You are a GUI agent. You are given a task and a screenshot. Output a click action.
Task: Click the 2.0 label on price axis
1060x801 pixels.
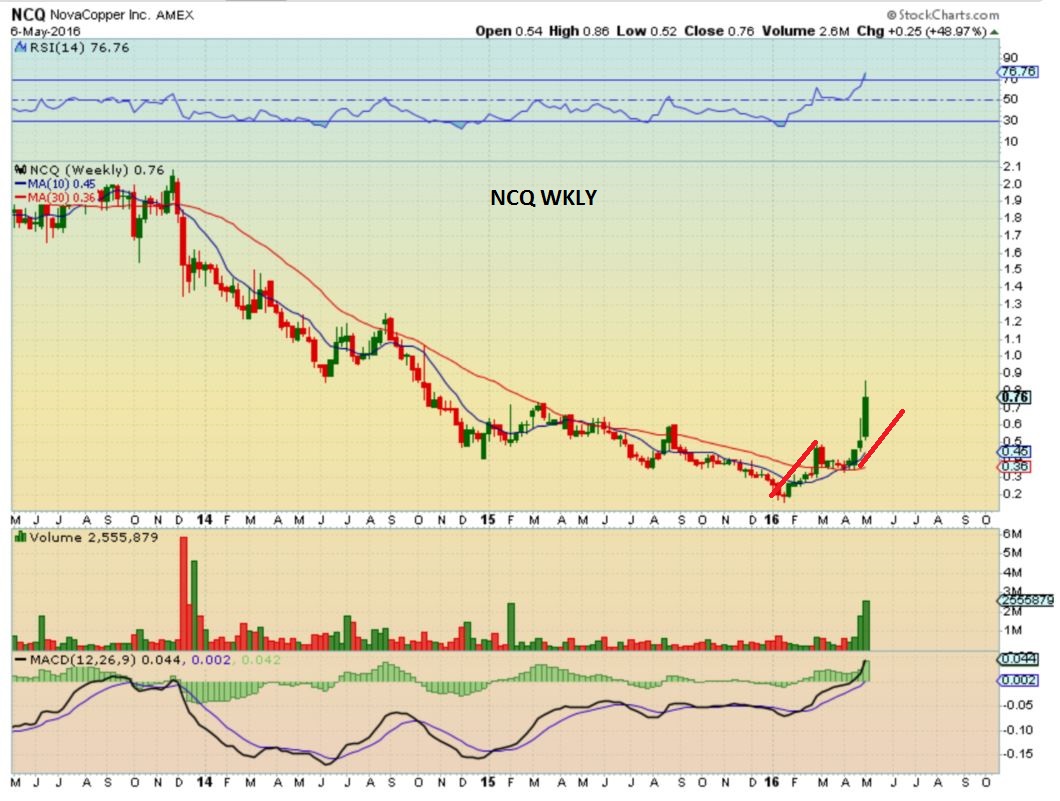coord(1012,184)
